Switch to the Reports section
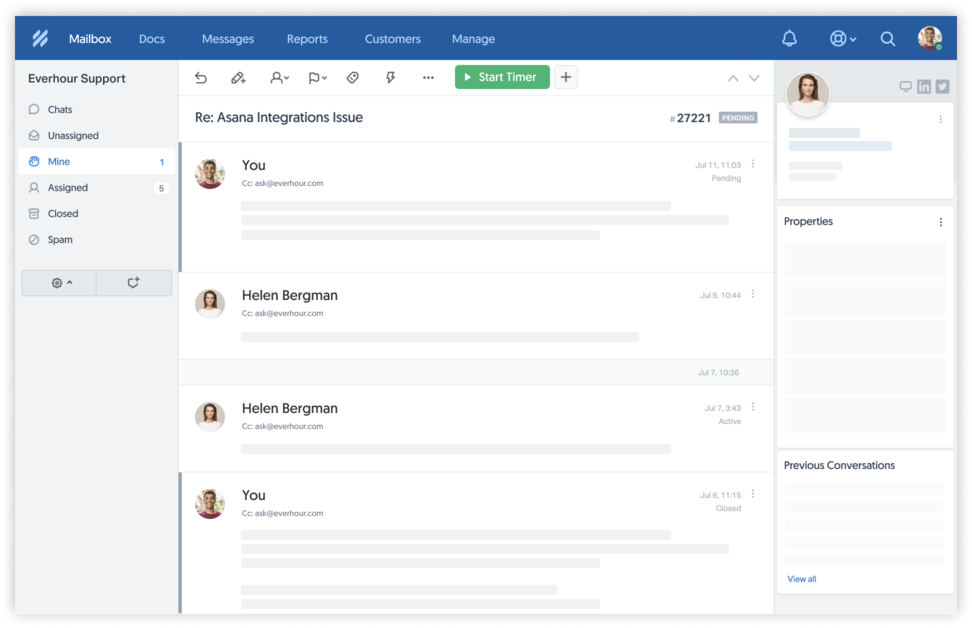972x628 pixels. point(307,38)
